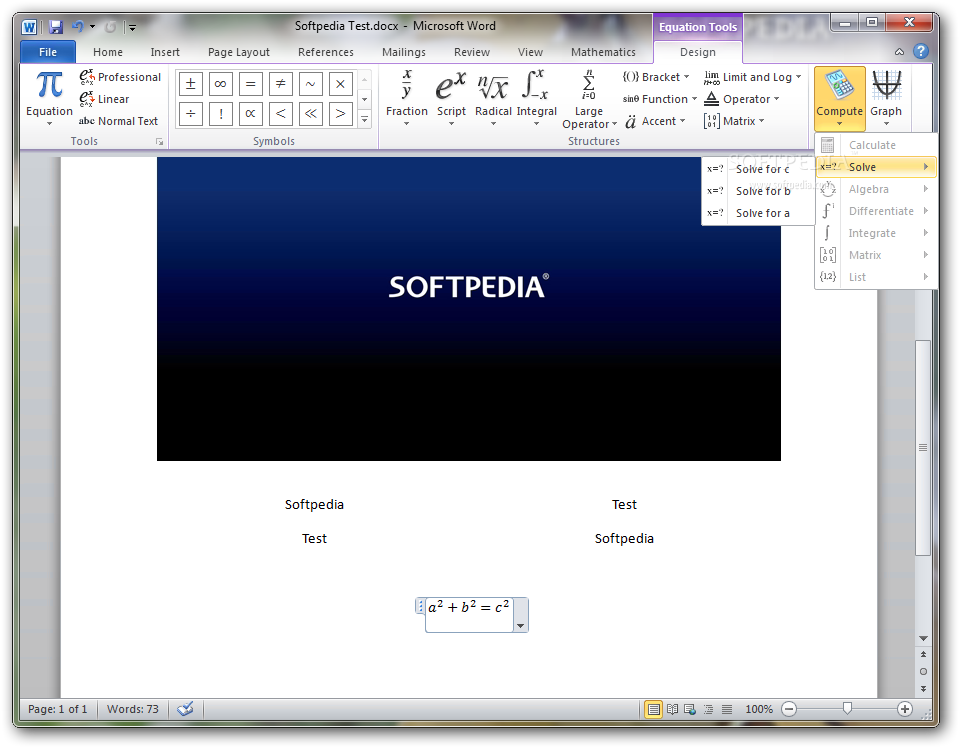Apply Normal Text to equation
Image resolution: width=960 pixels, height=748 pixels.
coord(118,121)
